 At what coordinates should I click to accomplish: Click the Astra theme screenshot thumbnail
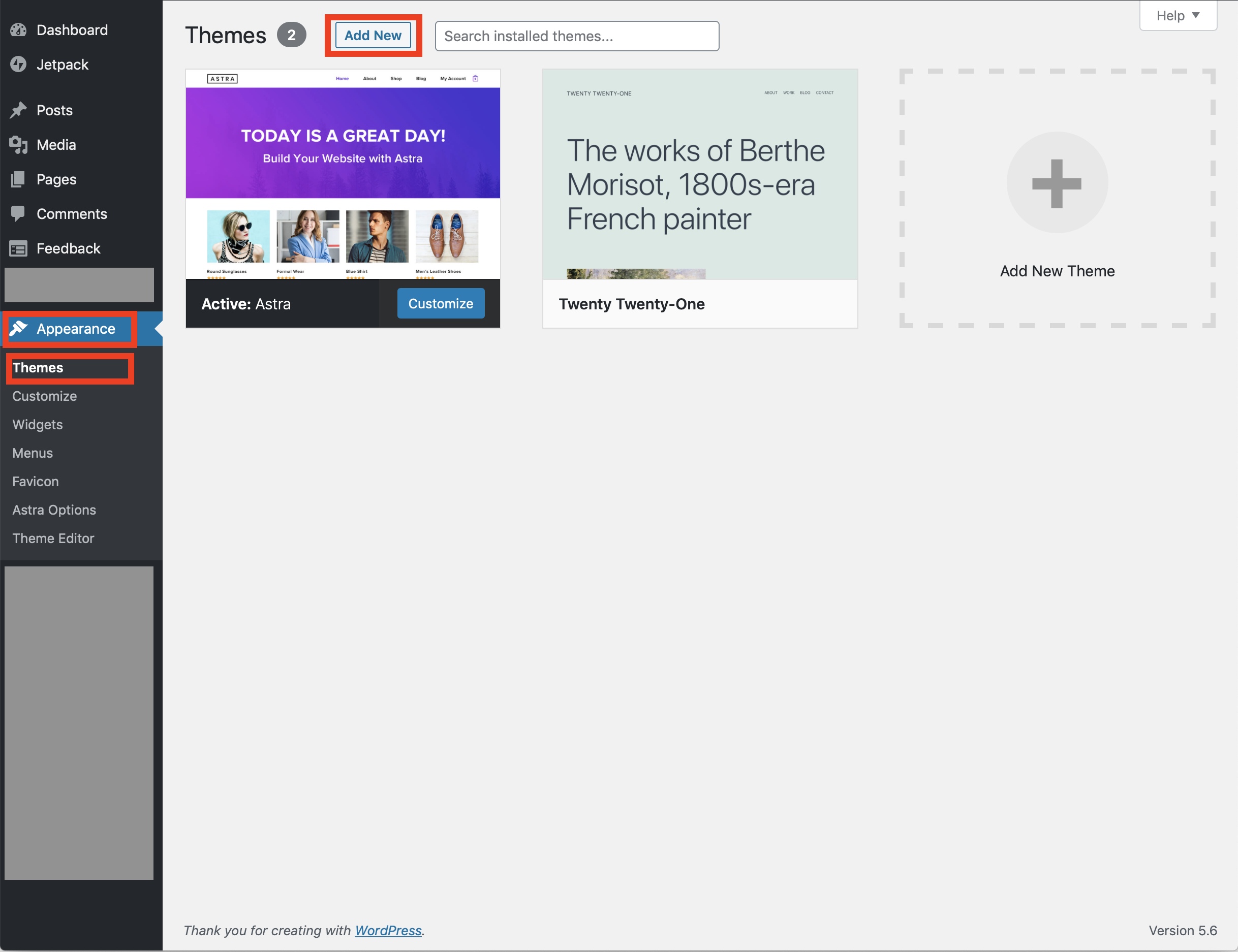343,175
